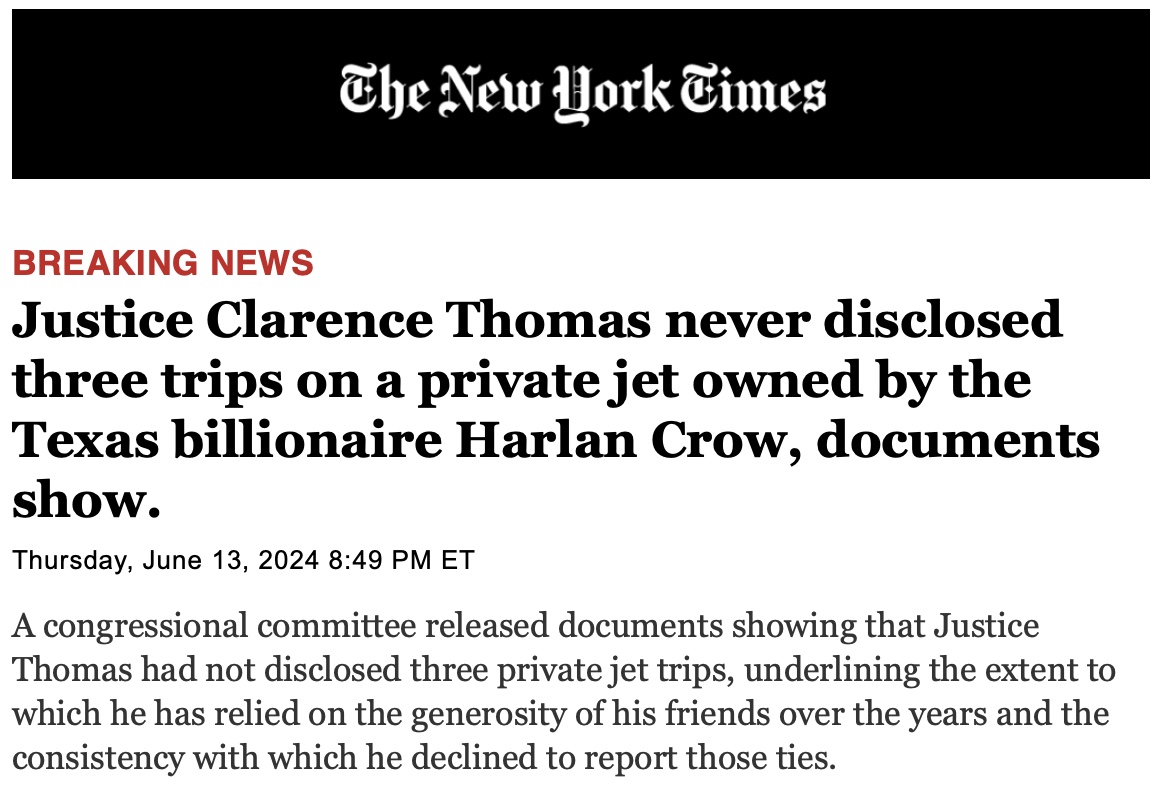Screen dimensions: 1154x806
Task: Open the Justice Clarence Thomas headline
Action: [536, 320]
